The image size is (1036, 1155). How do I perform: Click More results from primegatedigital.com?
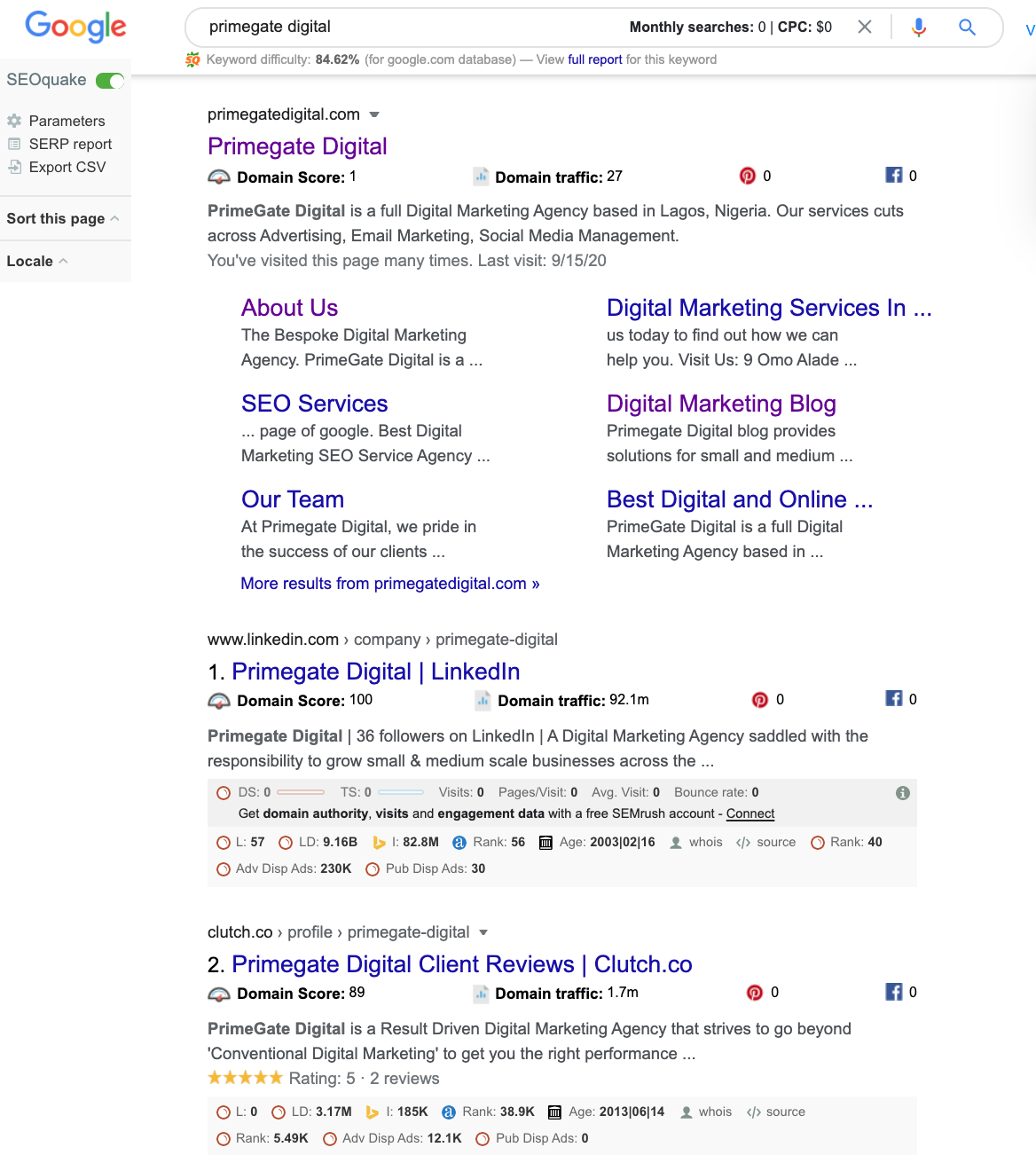coord(390,584)
